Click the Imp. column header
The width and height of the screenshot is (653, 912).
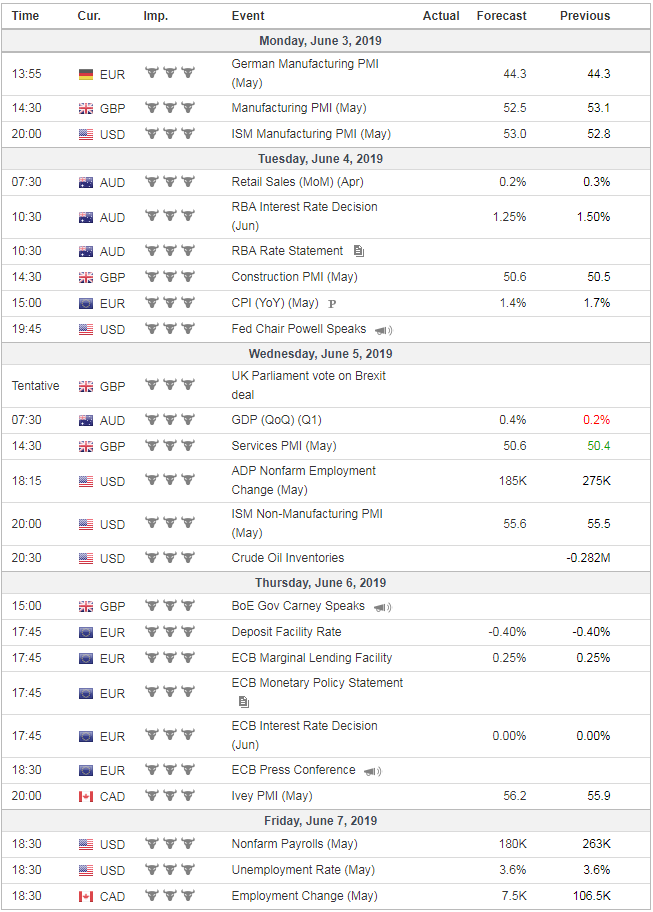(x=156, y=16)
